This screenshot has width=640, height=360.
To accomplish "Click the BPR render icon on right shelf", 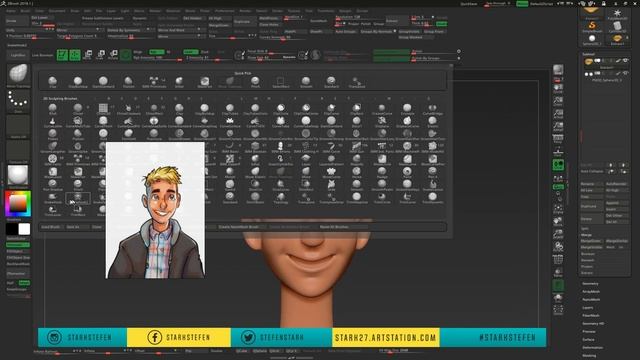I will [558, 70].
